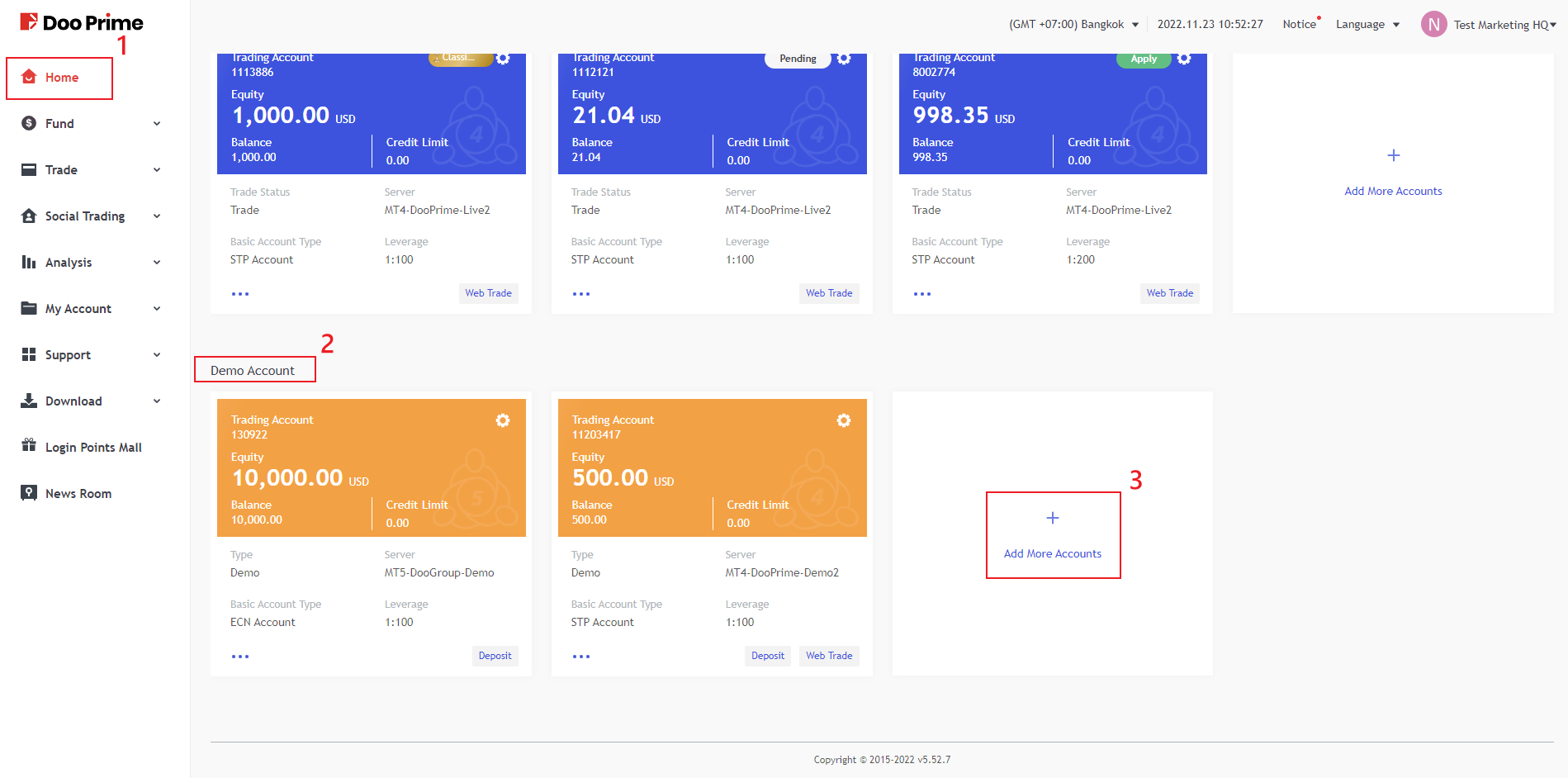Click Add More Accounts in live accounts
The image size is (1568, 778).
1393,191
